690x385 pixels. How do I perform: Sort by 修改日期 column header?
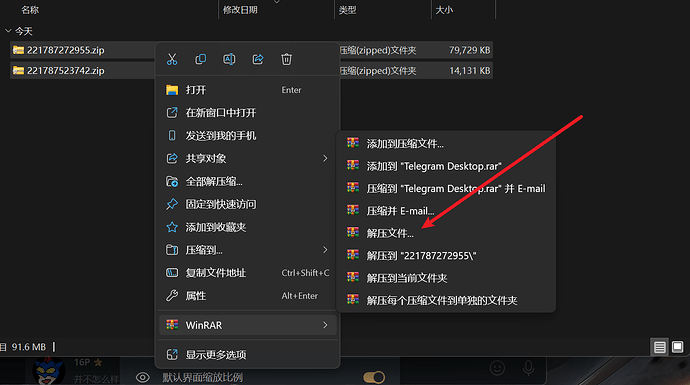click(x=240, y=10)
